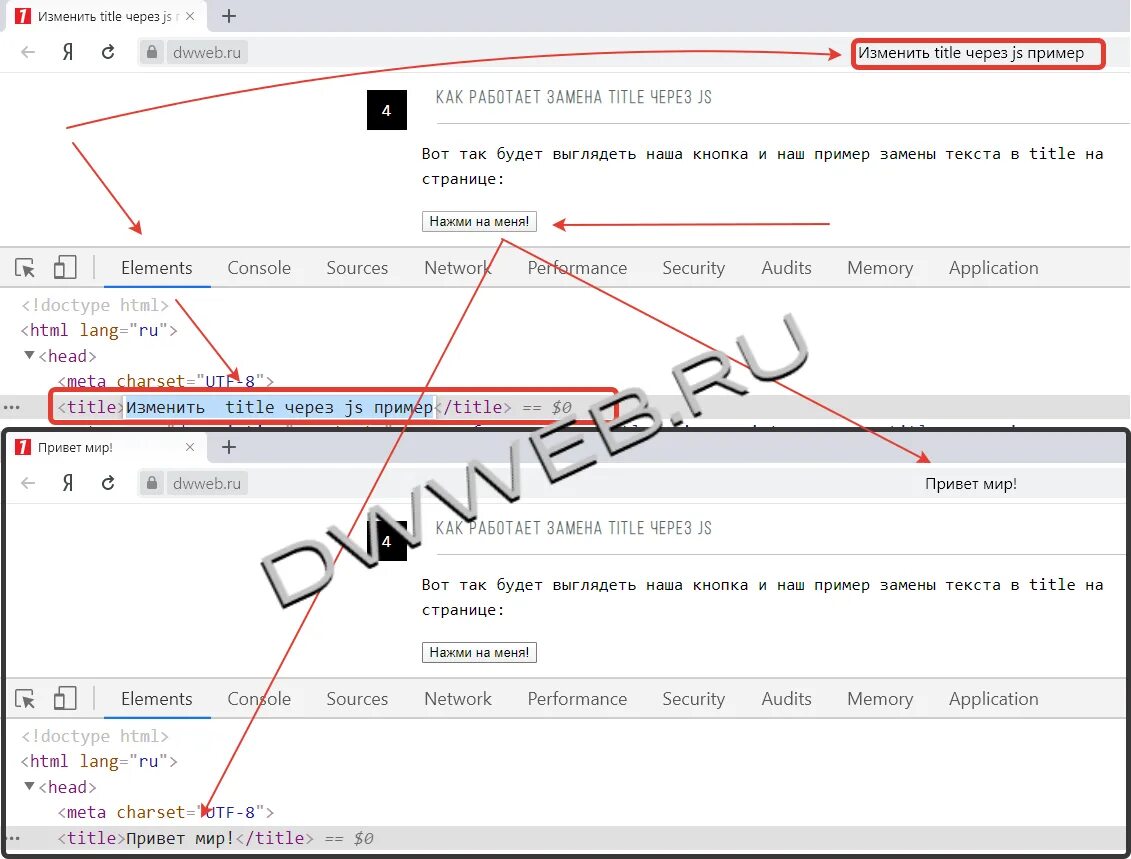Open Performance tab in lower DevTools

tap(577, 699)
